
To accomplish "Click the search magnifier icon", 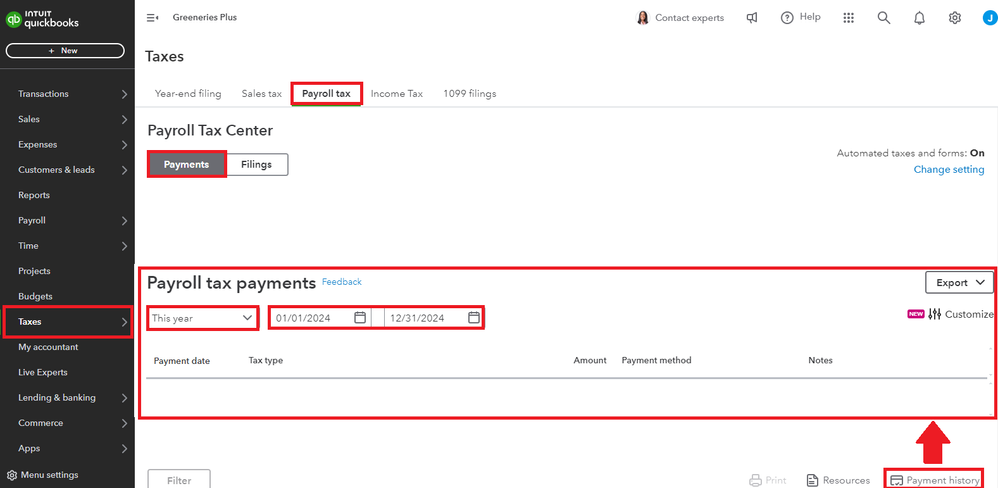I will point(883,18).
